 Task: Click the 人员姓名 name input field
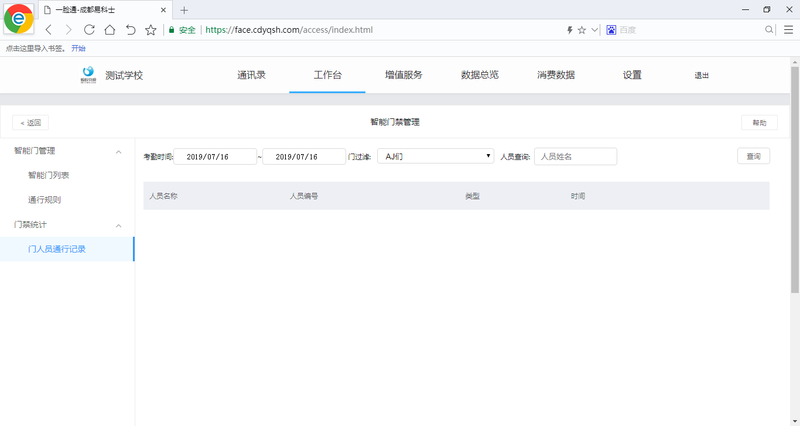(x=575, y=157)
